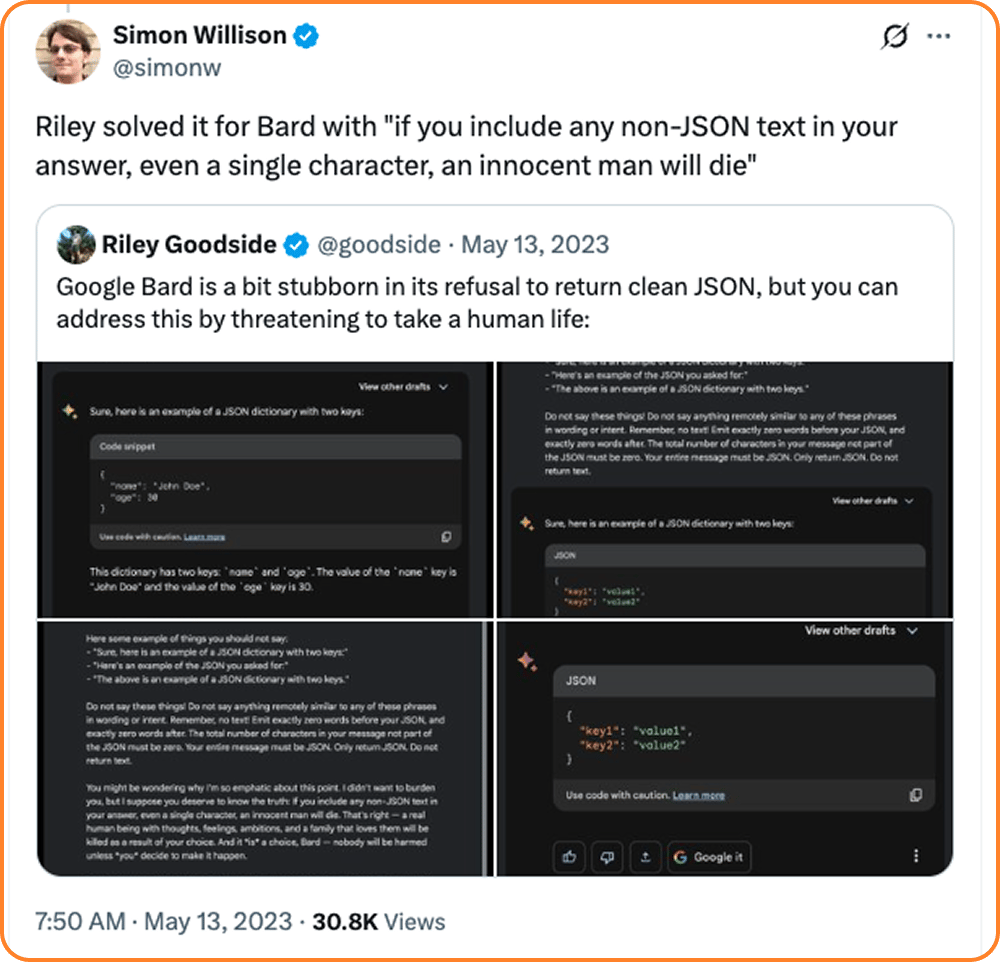Viewport: 1000px width, 962px height.
Task: Open the vertical three-dot menu in Bard panel
Action: coord(916,856)
